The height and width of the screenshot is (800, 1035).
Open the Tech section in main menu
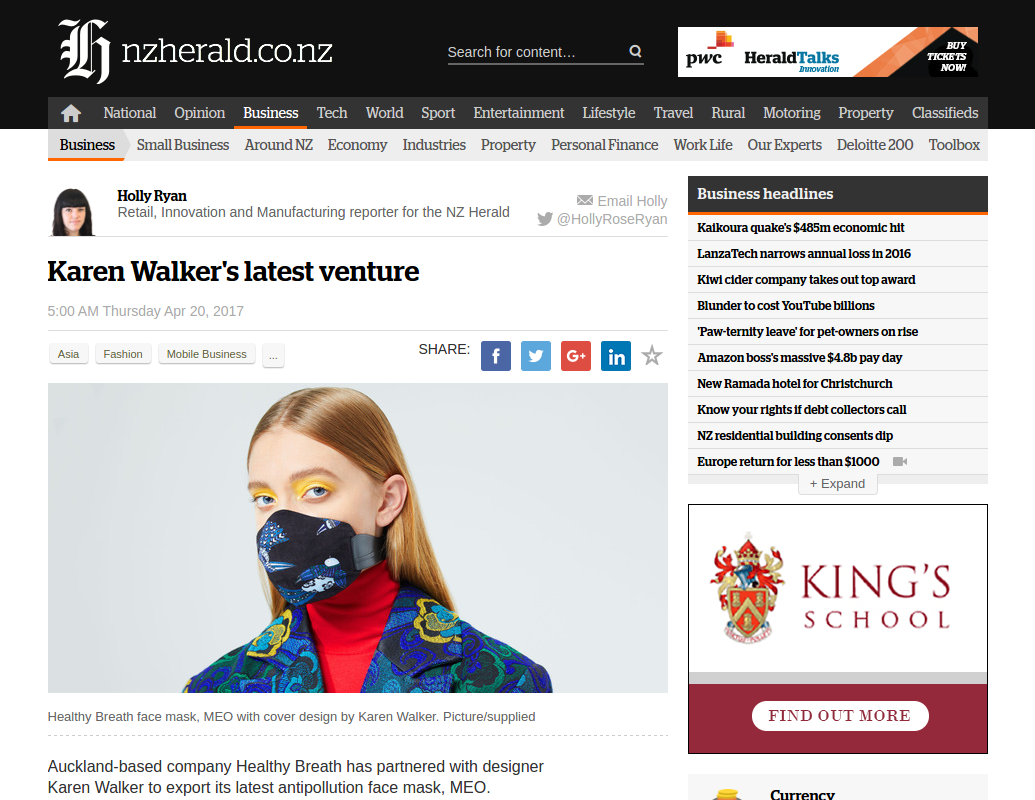click(x=331, y=113)
